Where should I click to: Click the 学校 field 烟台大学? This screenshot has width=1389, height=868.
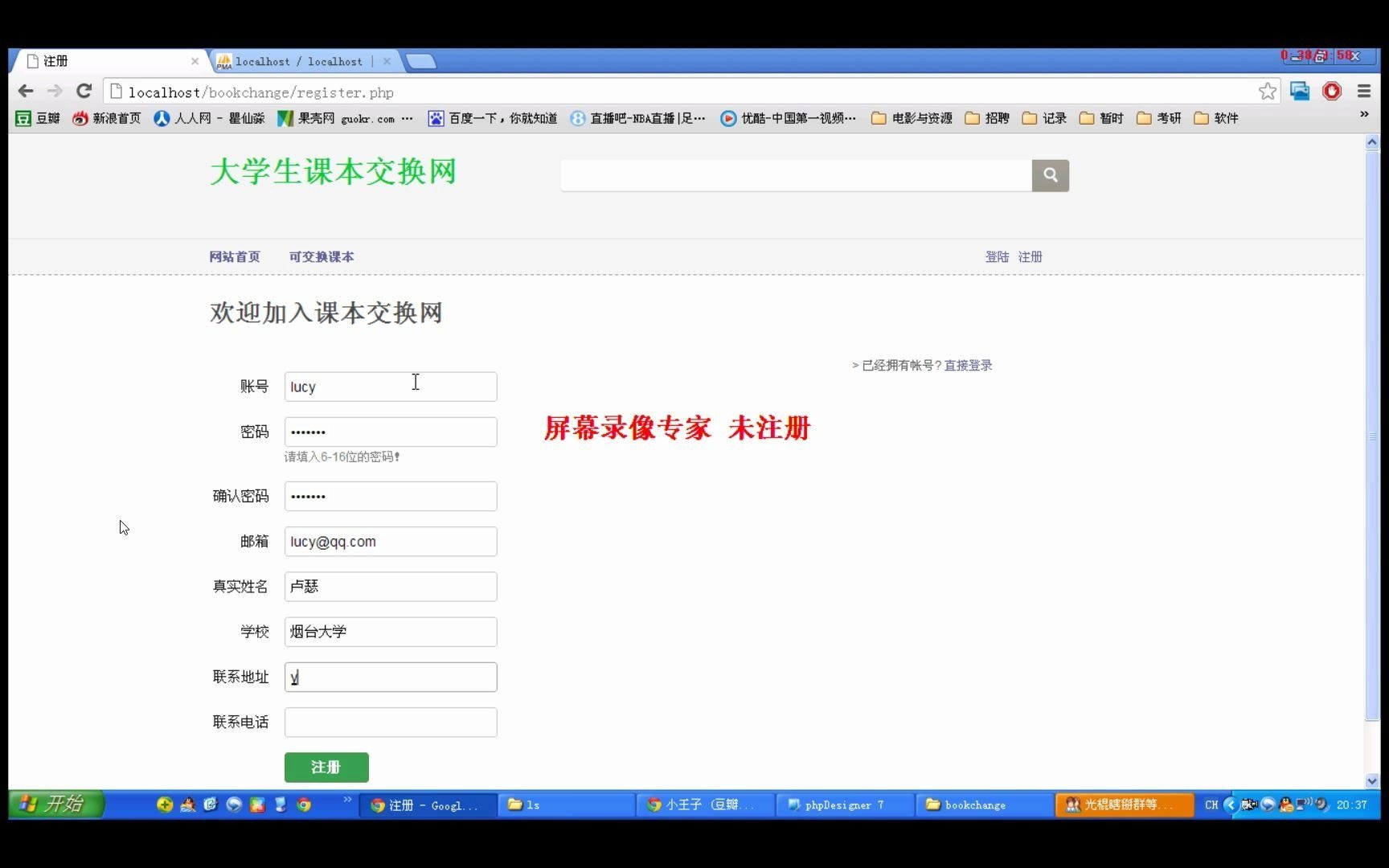pos(391,632)
